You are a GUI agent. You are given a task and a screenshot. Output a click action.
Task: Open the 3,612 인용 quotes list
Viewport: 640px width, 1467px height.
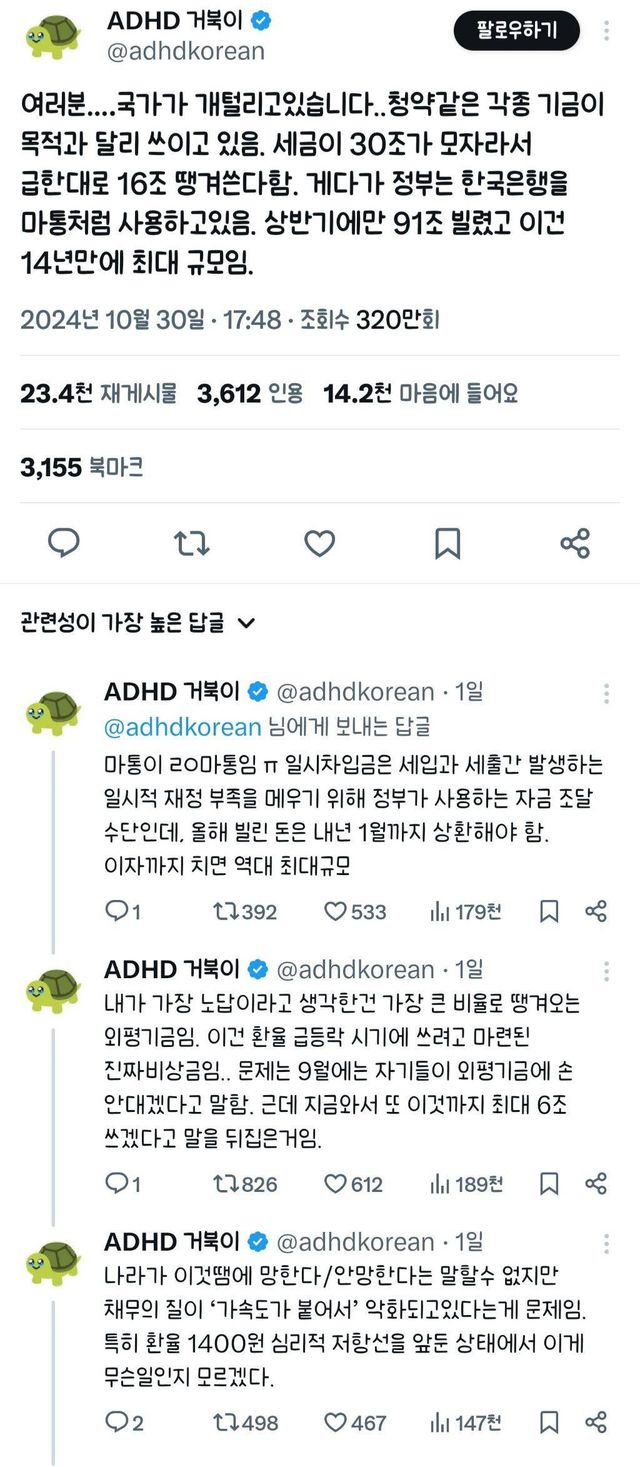pos(250,393)
